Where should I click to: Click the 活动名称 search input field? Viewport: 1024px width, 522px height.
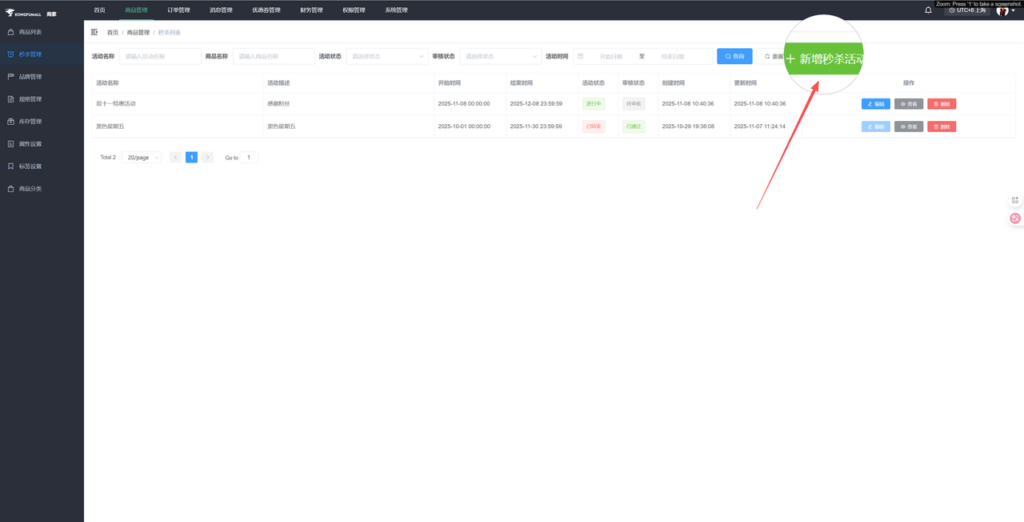[159, 56]
